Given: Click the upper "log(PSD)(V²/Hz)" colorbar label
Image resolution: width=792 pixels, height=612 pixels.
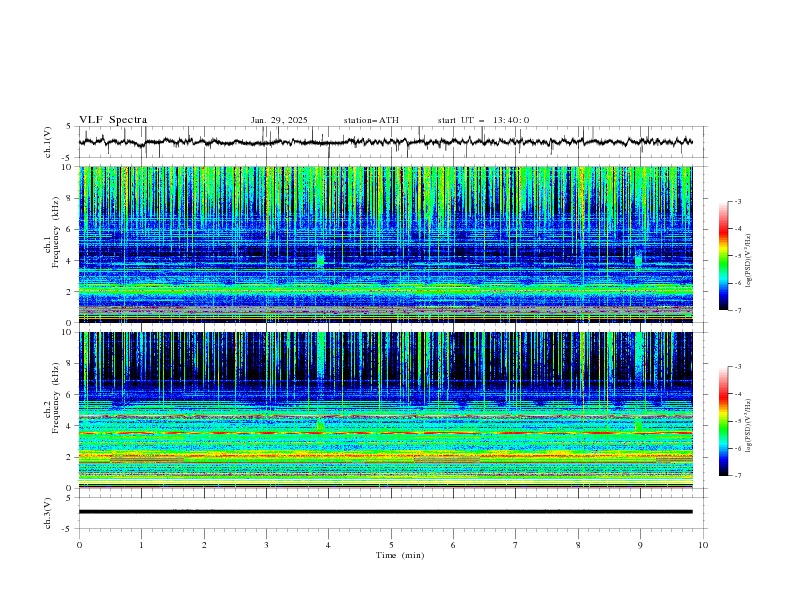Looking at the screenshot, I should tap(749, 261).
